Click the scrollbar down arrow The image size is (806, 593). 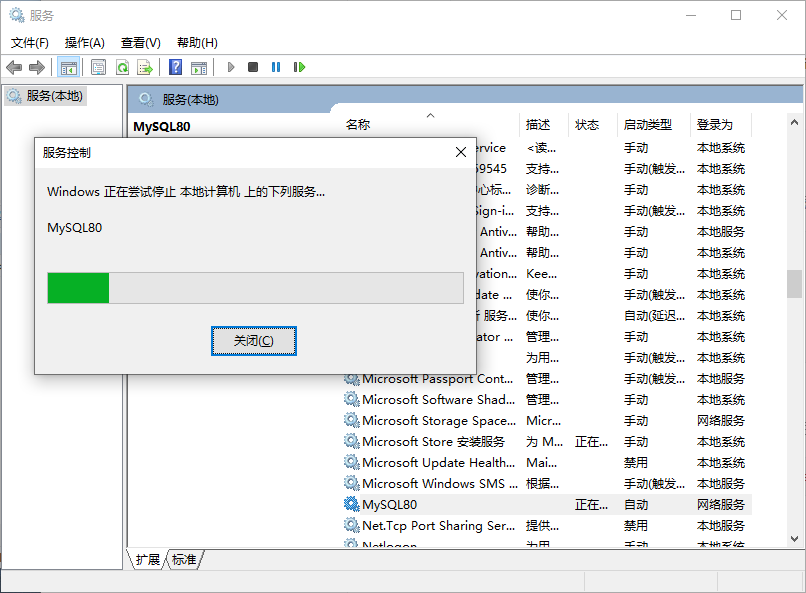coord(794,539)
